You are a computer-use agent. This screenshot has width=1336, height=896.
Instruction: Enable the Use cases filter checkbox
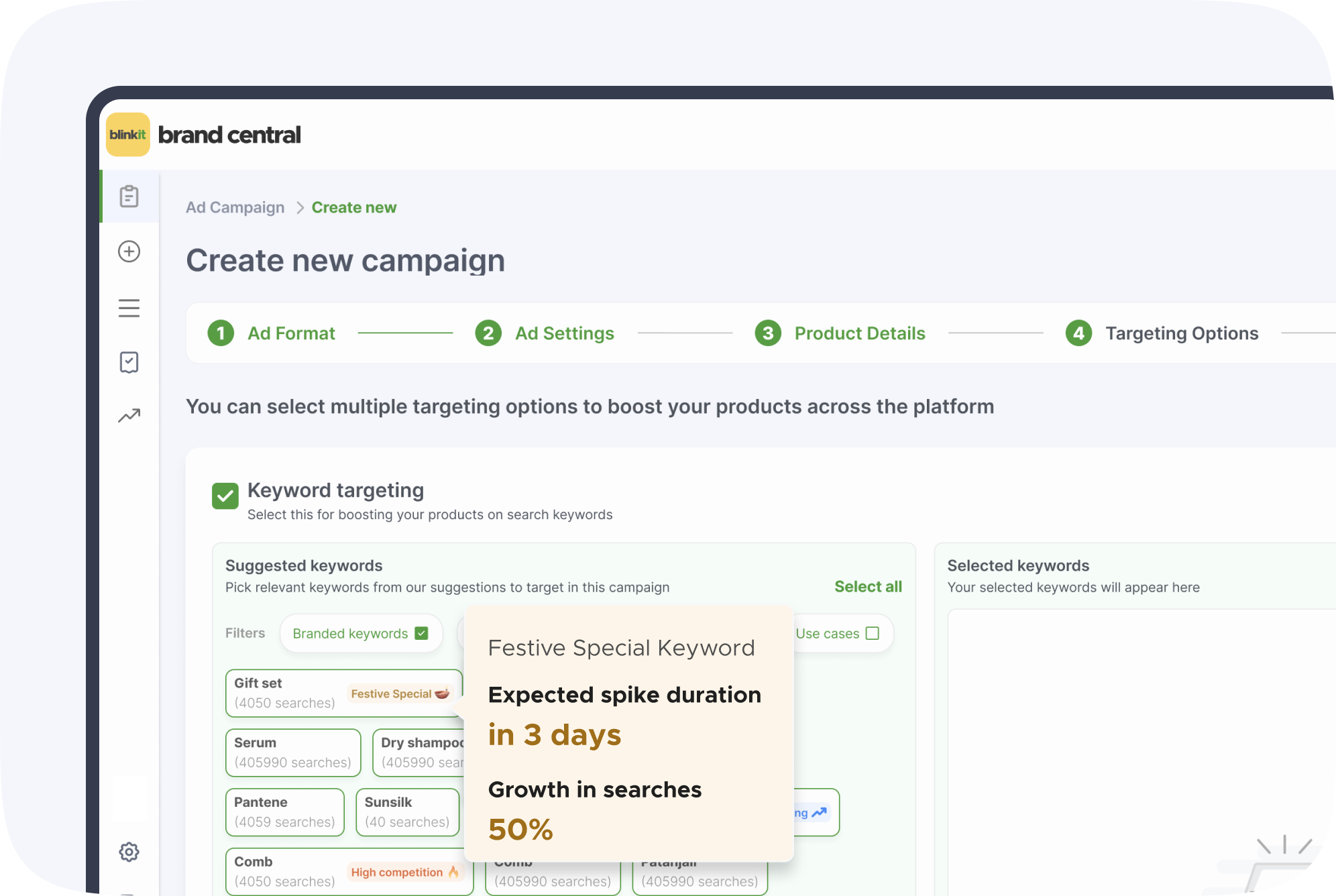tap(872, 633)
